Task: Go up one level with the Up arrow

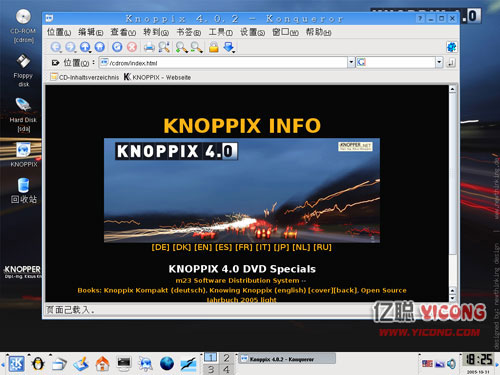Action: pos(85,47)
